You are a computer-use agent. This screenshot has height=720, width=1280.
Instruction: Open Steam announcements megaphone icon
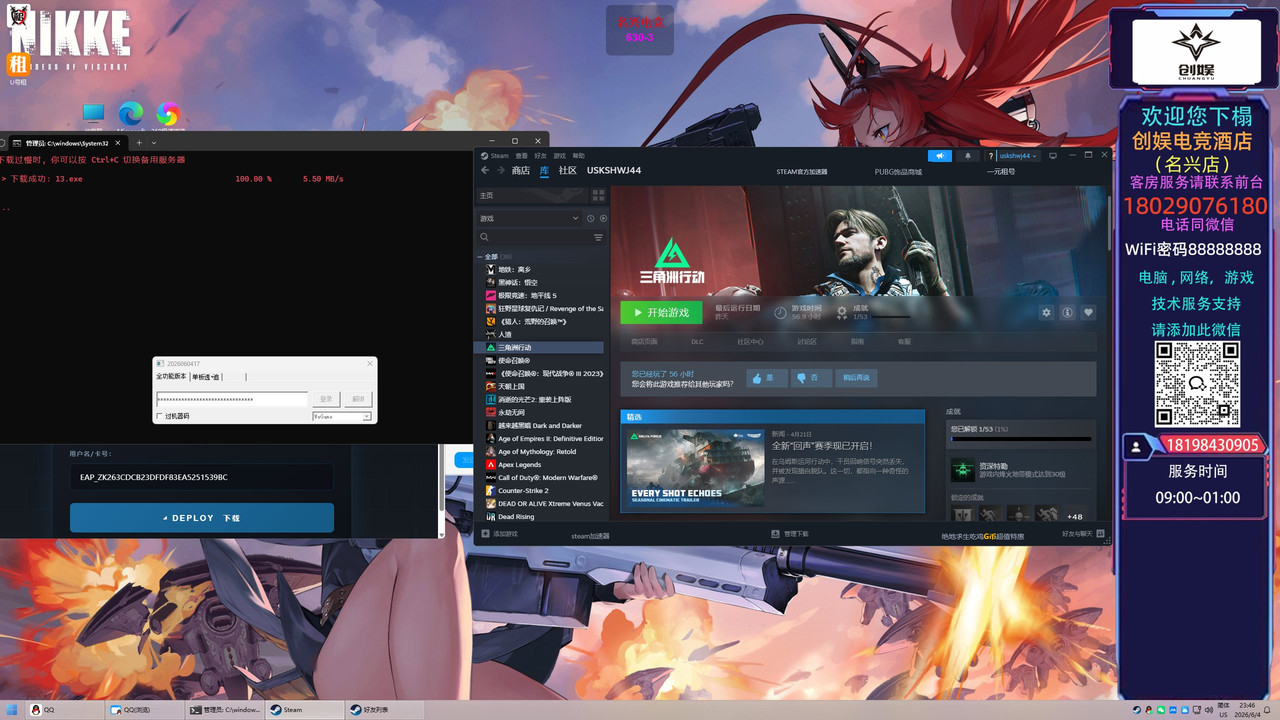(x=940, y=156)
